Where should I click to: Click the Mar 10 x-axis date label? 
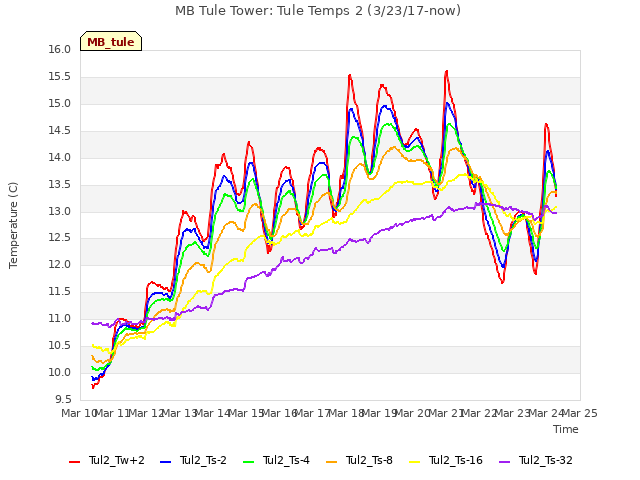click(x=79, y=413)
